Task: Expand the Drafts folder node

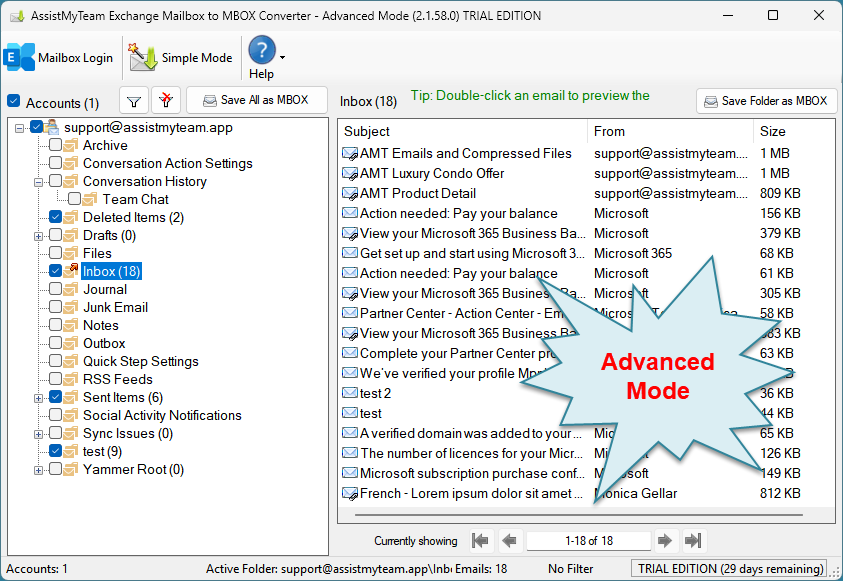Action: point(39,236)
